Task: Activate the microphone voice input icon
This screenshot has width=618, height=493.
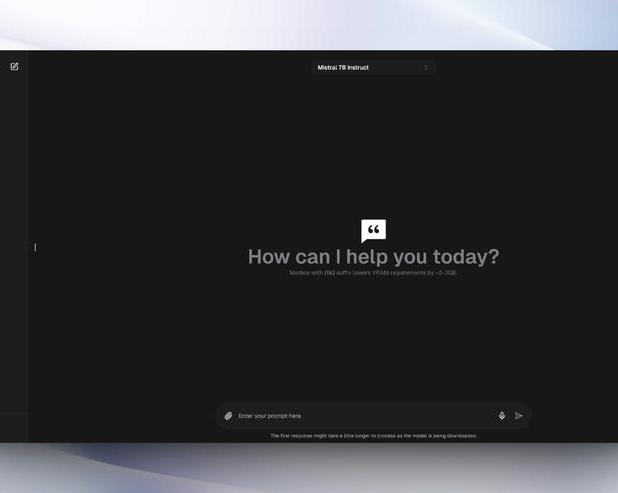Action: pos(502,415)
